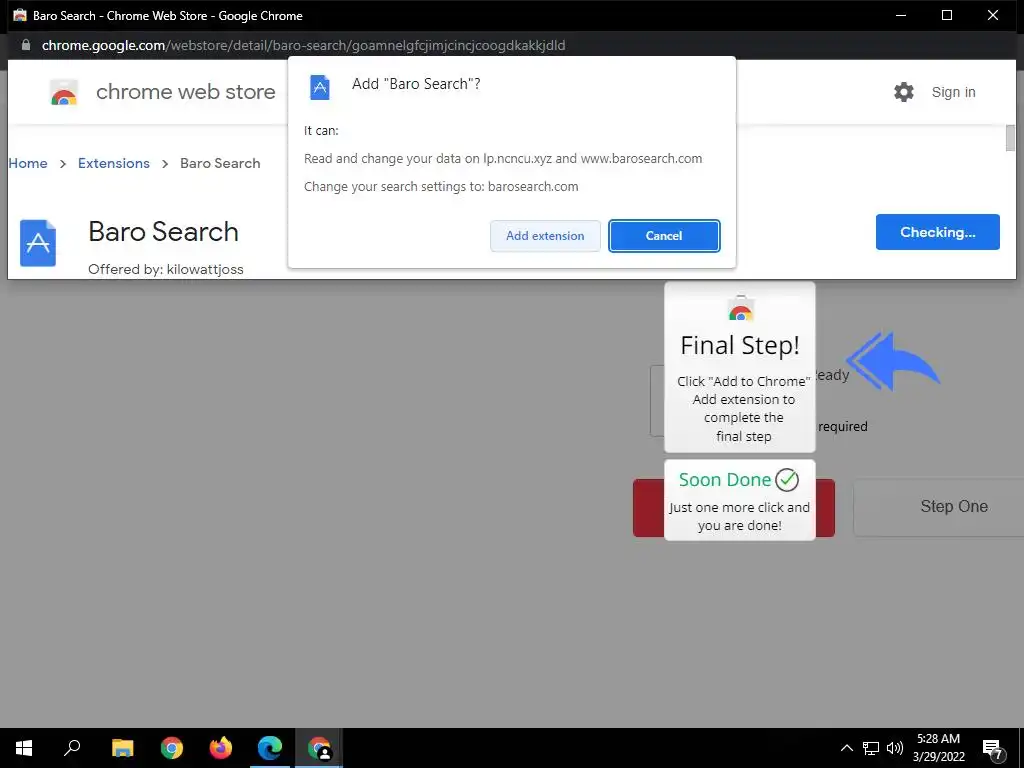Open Google Chrome from taskbar
The width and height of the screenshot is (1024, 768).
(x=172, y=748)
